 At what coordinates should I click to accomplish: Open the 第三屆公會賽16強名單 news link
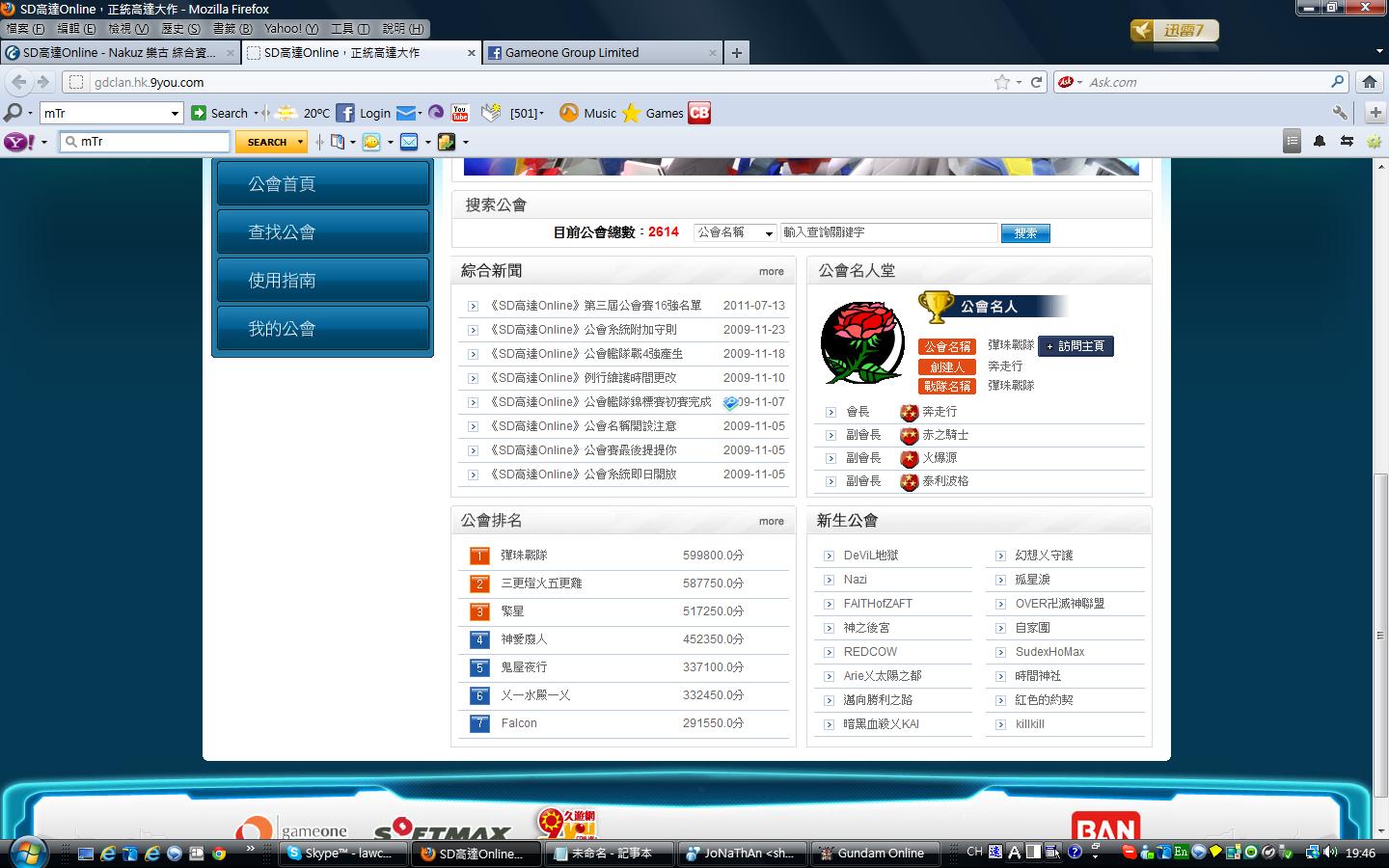pyautogui.click(x=595, y=306)
